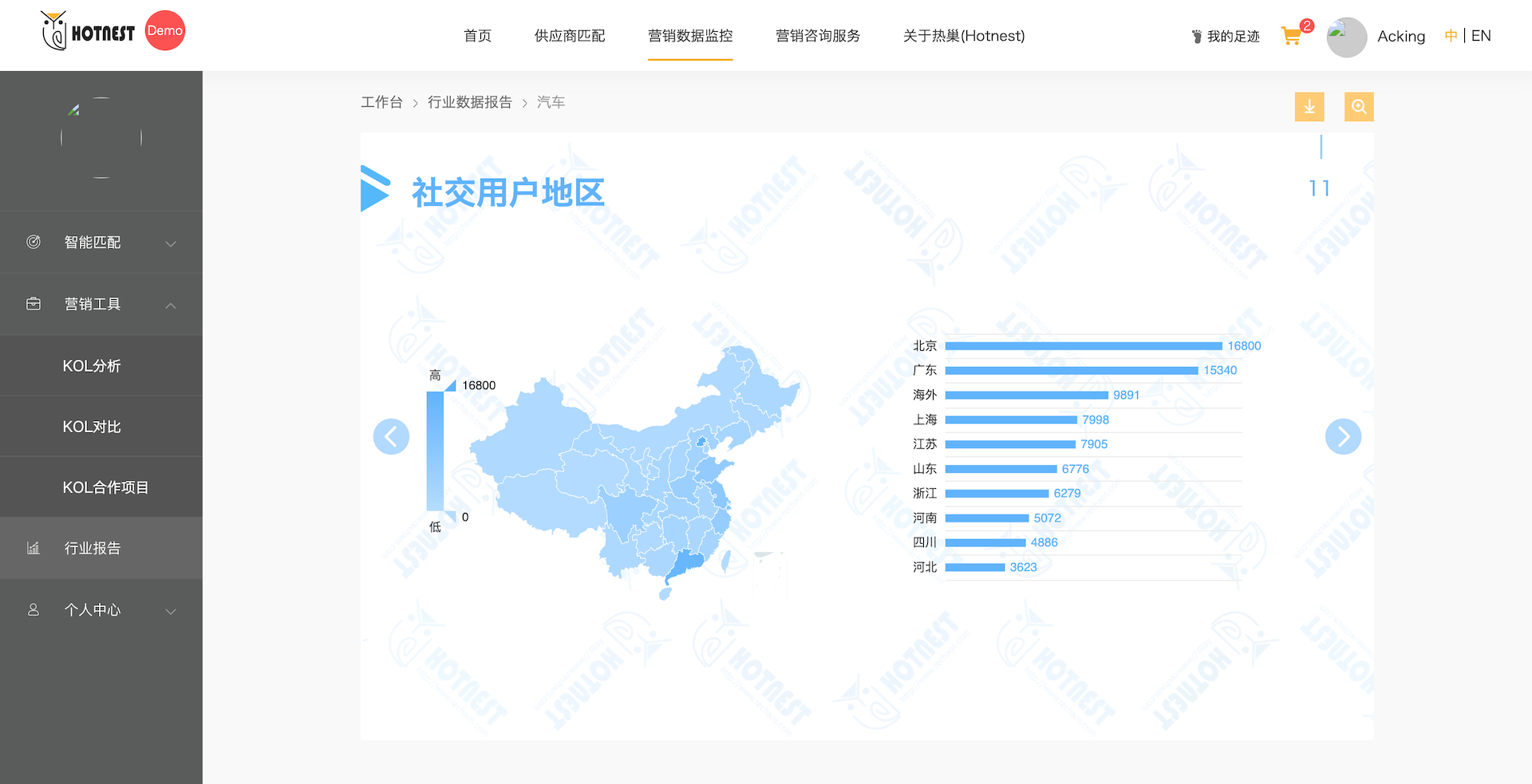
Task: Open the user avatar picture
Action: coord(1346,37)
